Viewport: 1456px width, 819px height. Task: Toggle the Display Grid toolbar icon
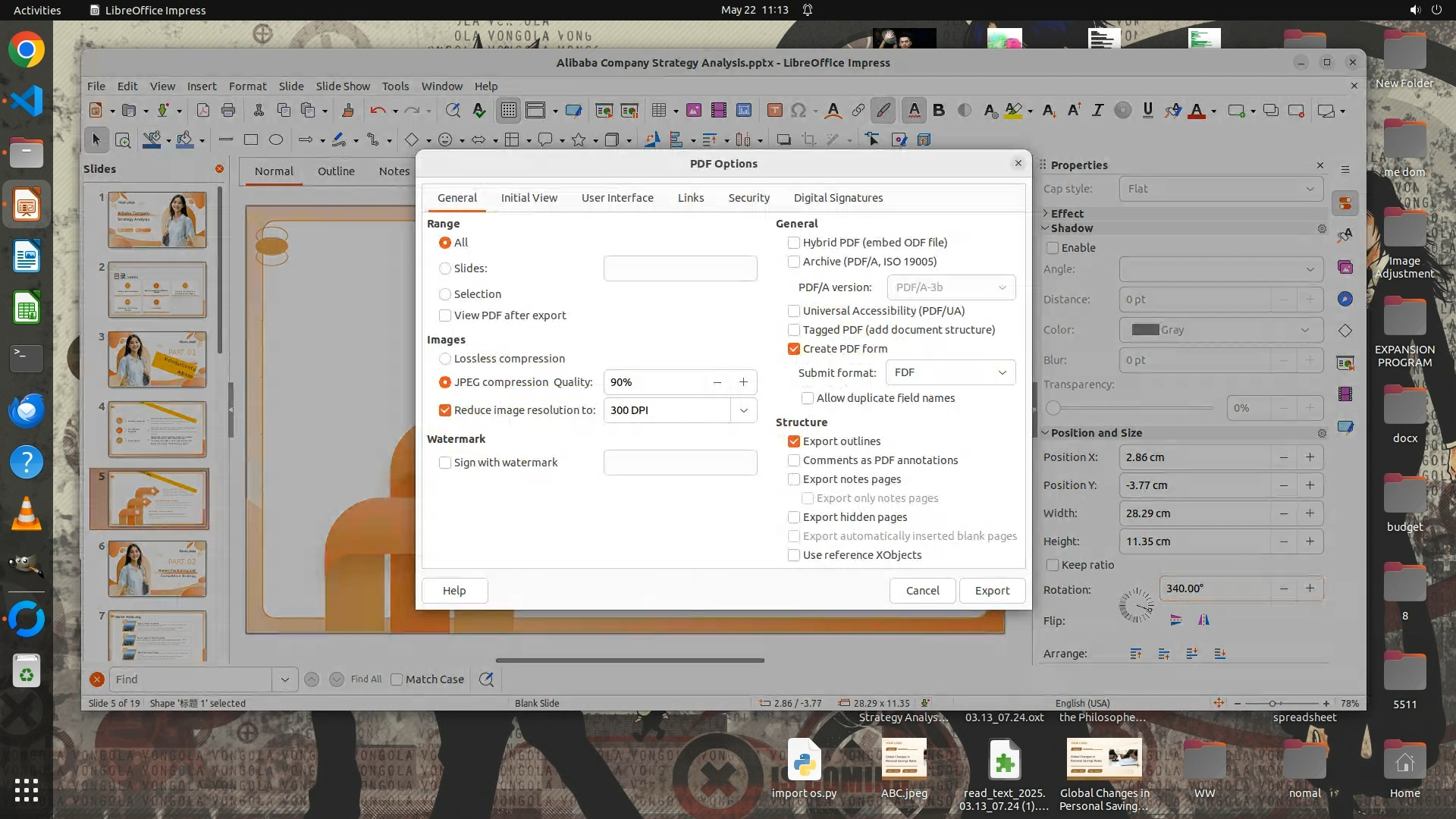coord(508,111)
